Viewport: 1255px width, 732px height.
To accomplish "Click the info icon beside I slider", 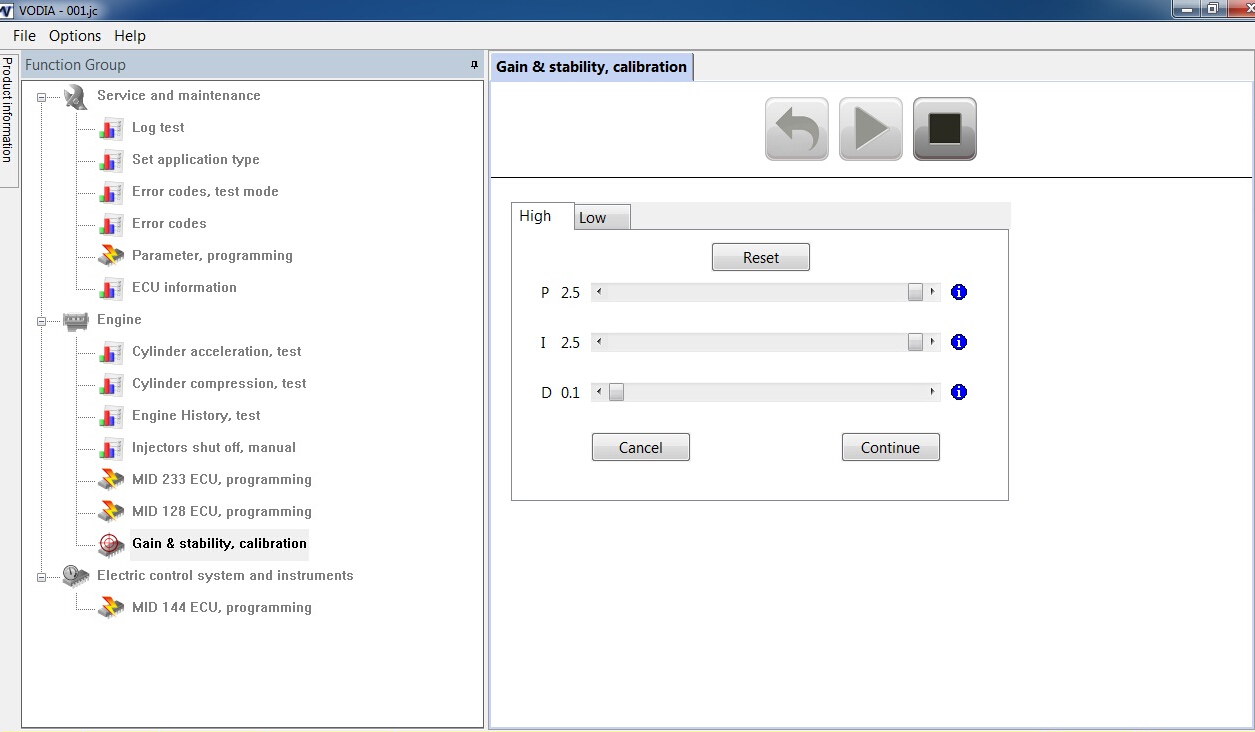I will pyautogui.click(x=959, y=342).
